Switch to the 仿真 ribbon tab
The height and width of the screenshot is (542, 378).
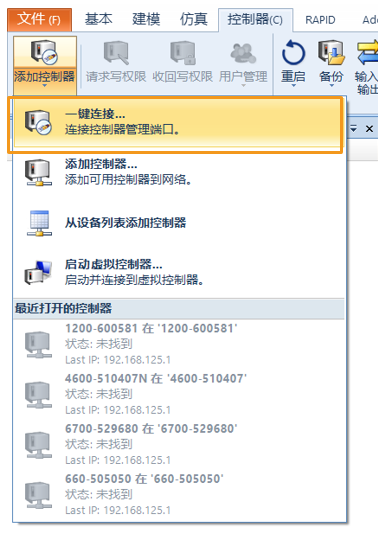(193, 19)
